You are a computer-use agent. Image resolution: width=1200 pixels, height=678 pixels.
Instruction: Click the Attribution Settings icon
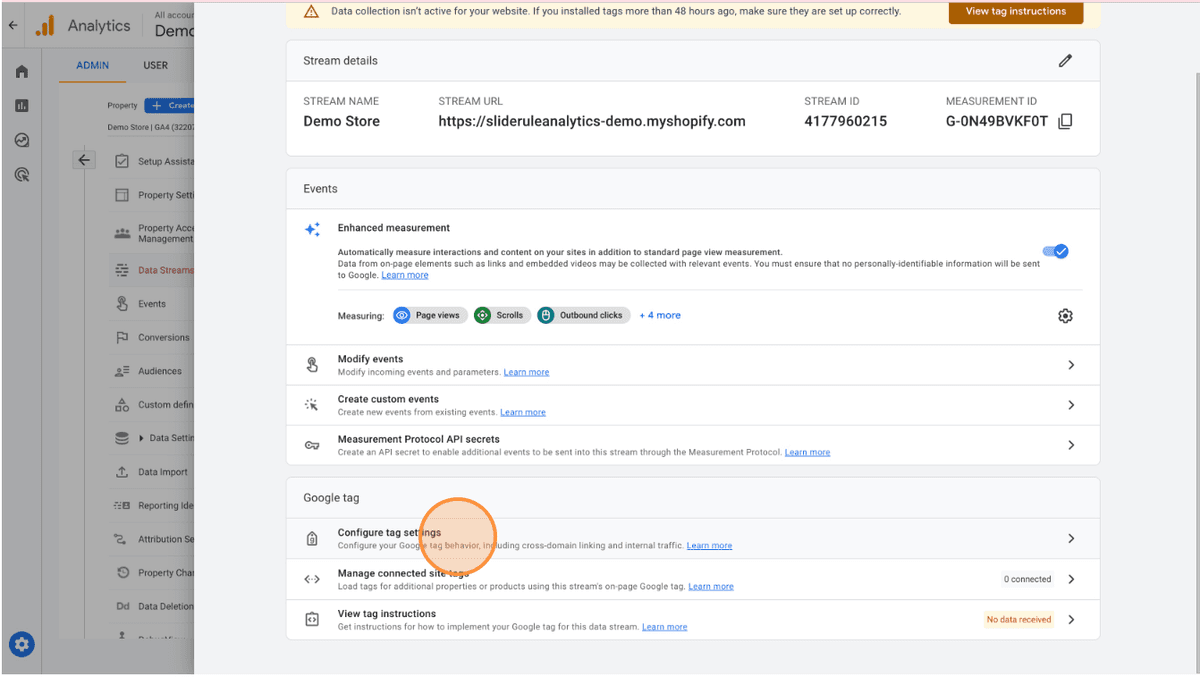coord(122,539)
